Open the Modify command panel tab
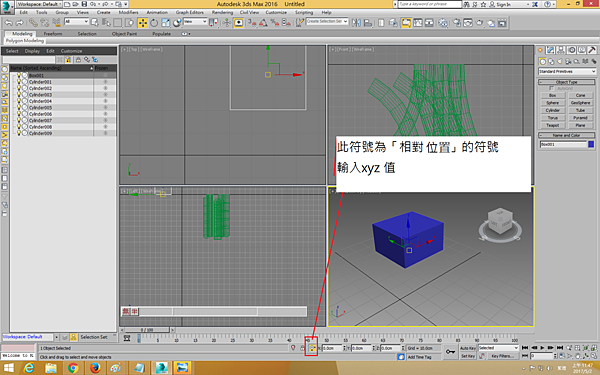The width and height of the screenshot is (600, 375). pos(551,50)
